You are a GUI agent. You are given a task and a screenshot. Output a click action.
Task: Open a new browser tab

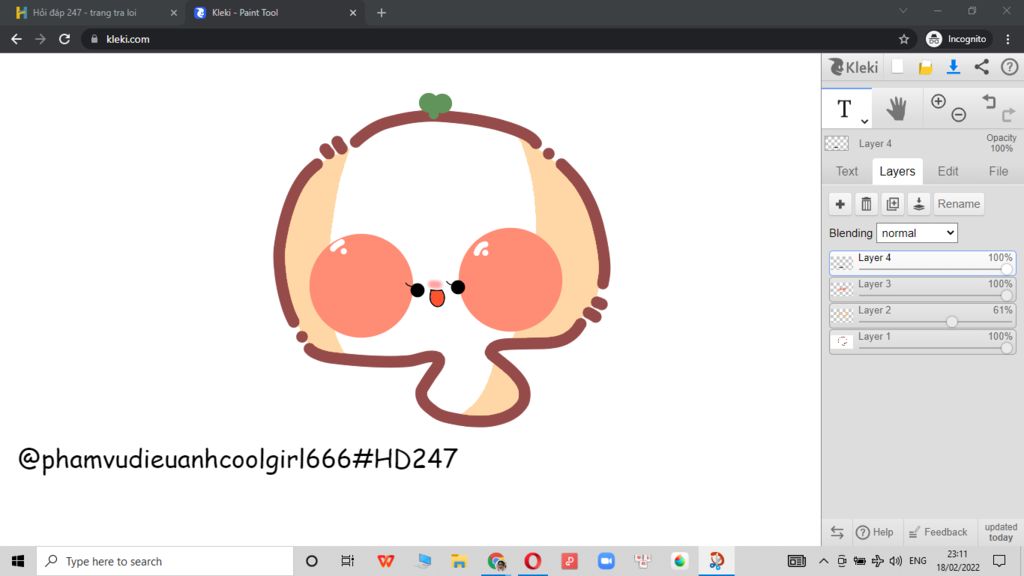(x=381, y=12)
